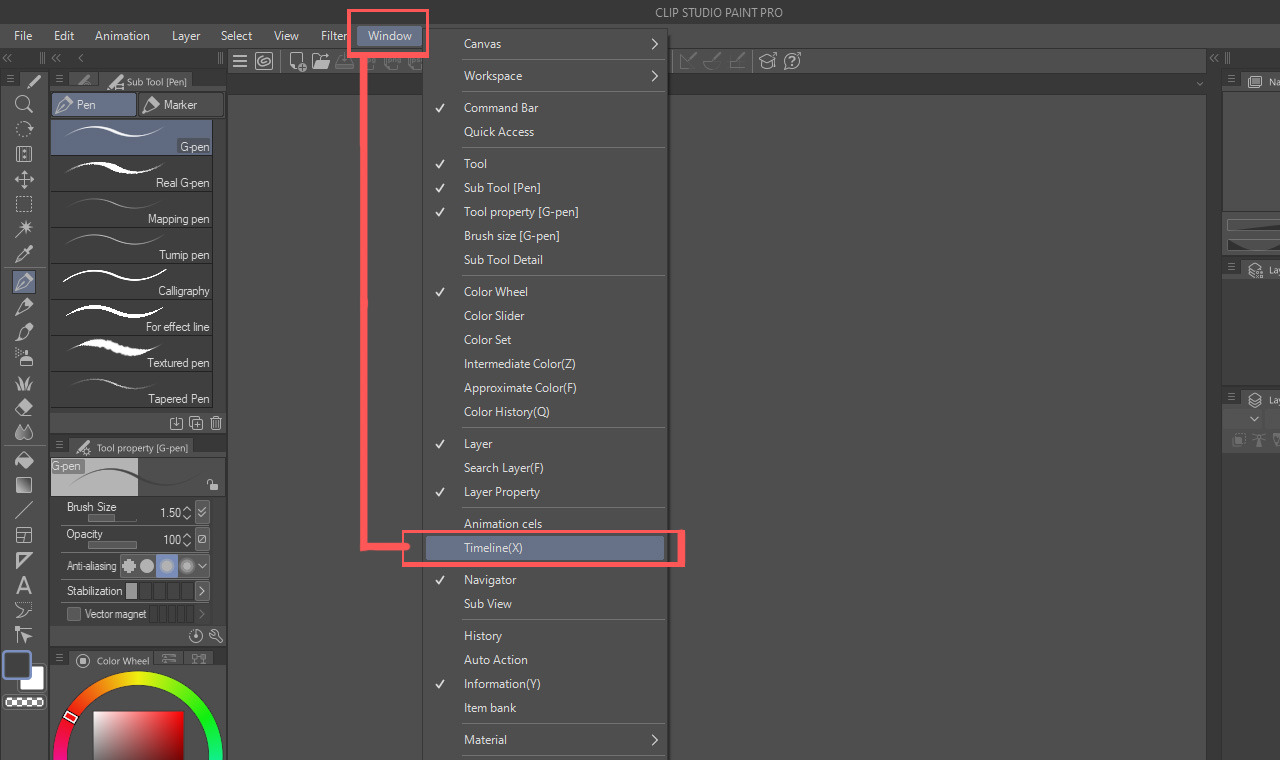Switch to the Marker sub tool group

180,105
